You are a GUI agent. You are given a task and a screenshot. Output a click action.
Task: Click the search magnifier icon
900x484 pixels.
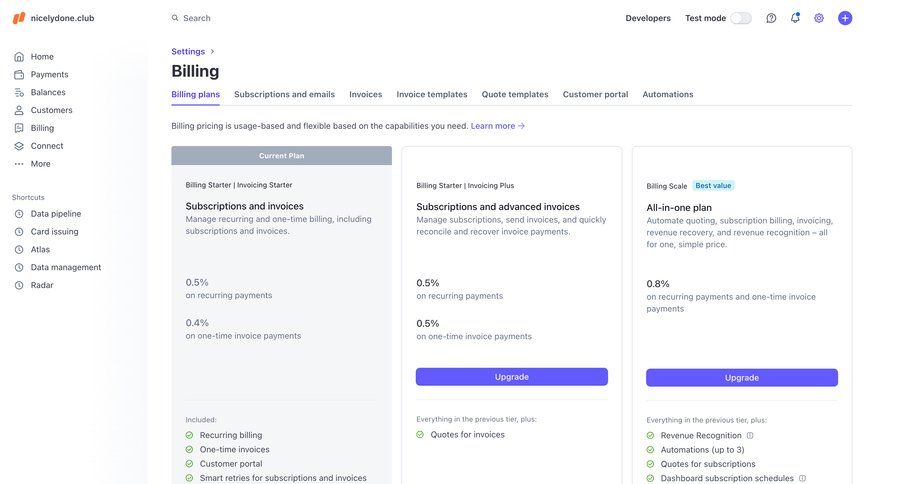point(175,18)
